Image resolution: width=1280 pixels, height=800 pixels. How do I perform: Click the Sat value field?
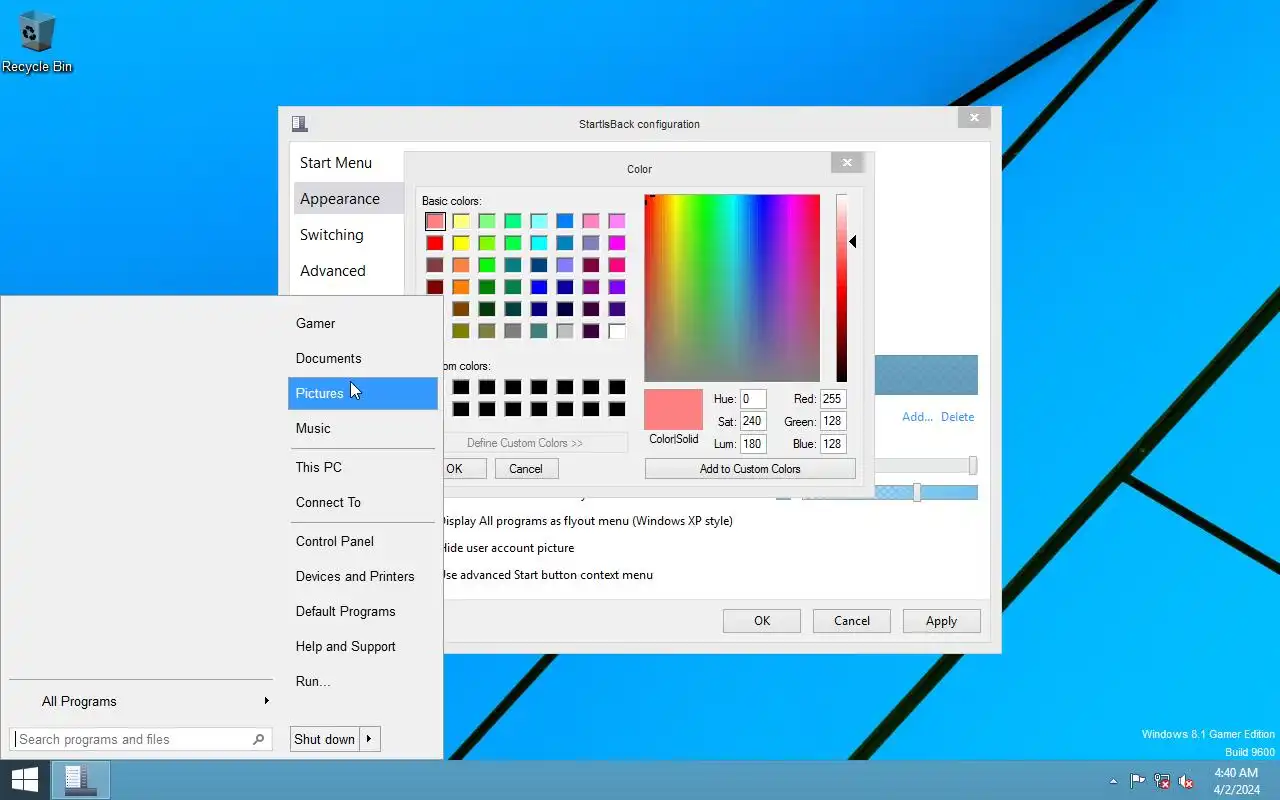tap(753, 421)
